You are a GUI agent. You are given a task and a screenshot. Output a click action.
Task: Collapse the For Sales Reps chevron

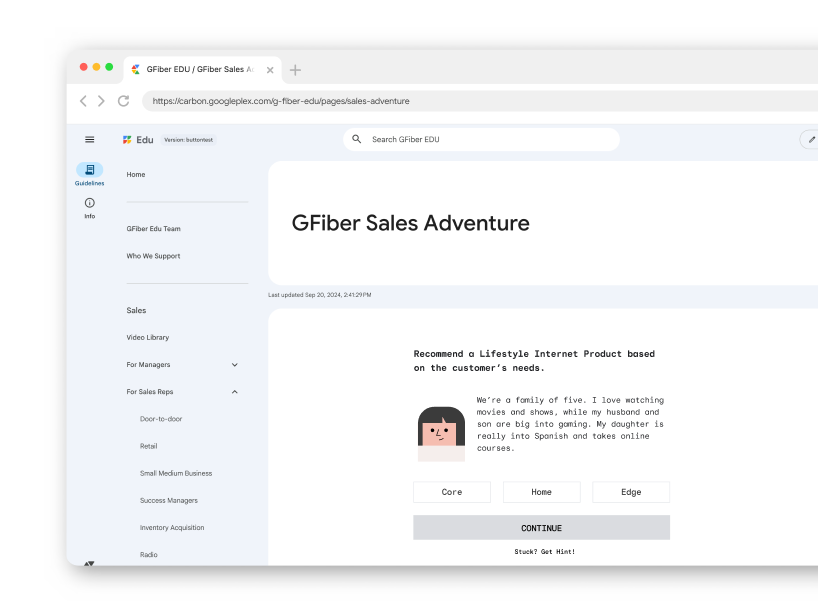tap(235, 392)
